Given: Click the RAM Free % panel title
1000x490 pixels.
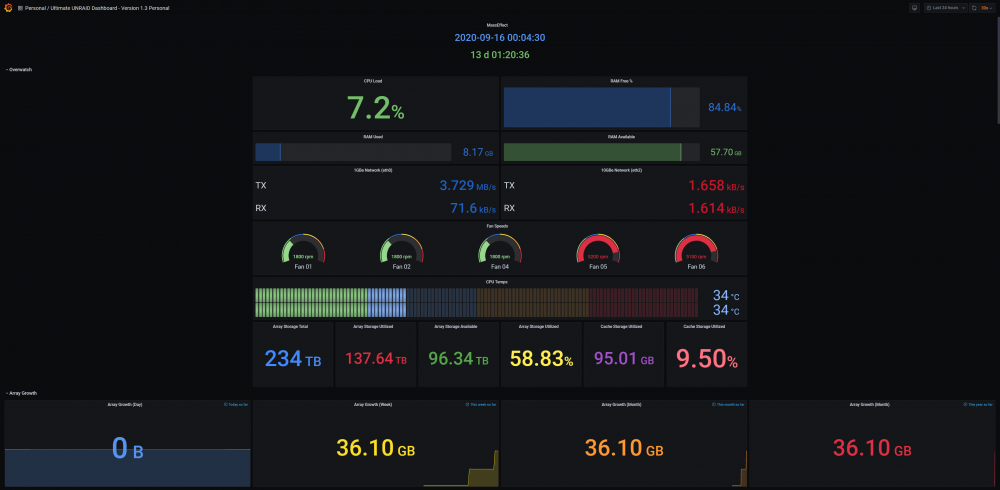Looking at the screenshot, I should [x=621, y=81].
